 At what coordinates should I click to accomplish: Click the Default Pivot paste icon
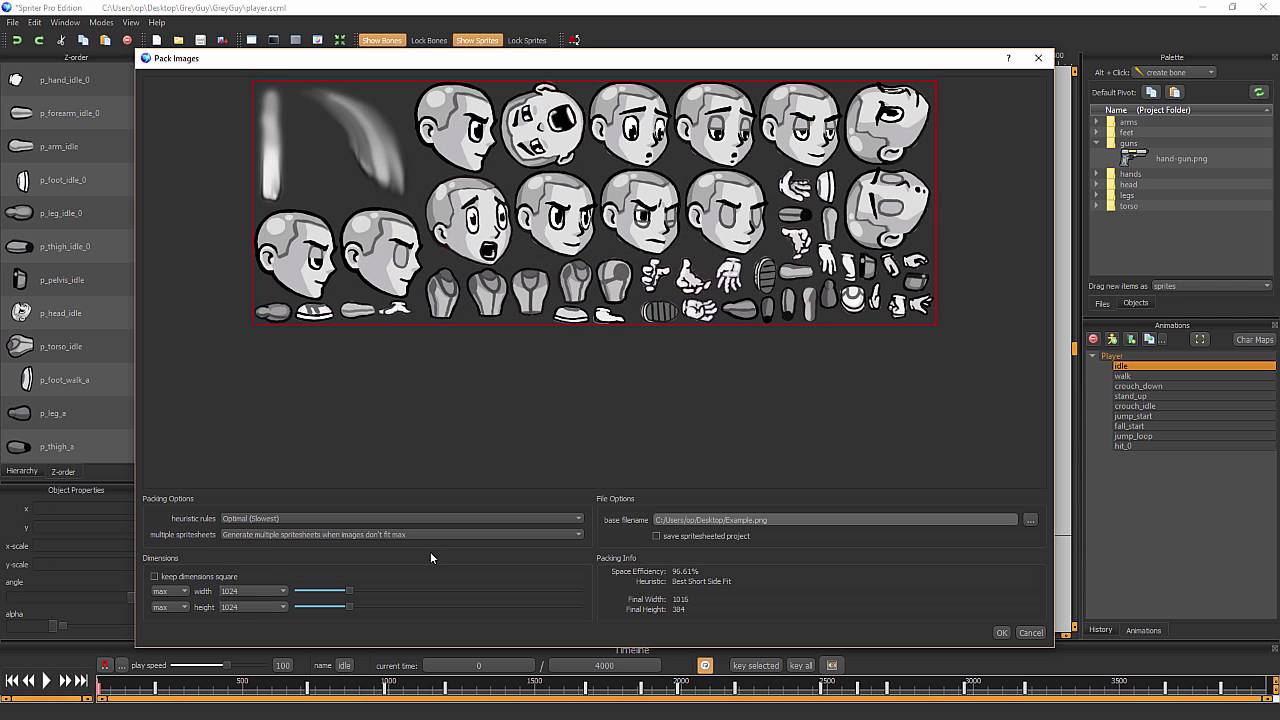[1174, 92]
